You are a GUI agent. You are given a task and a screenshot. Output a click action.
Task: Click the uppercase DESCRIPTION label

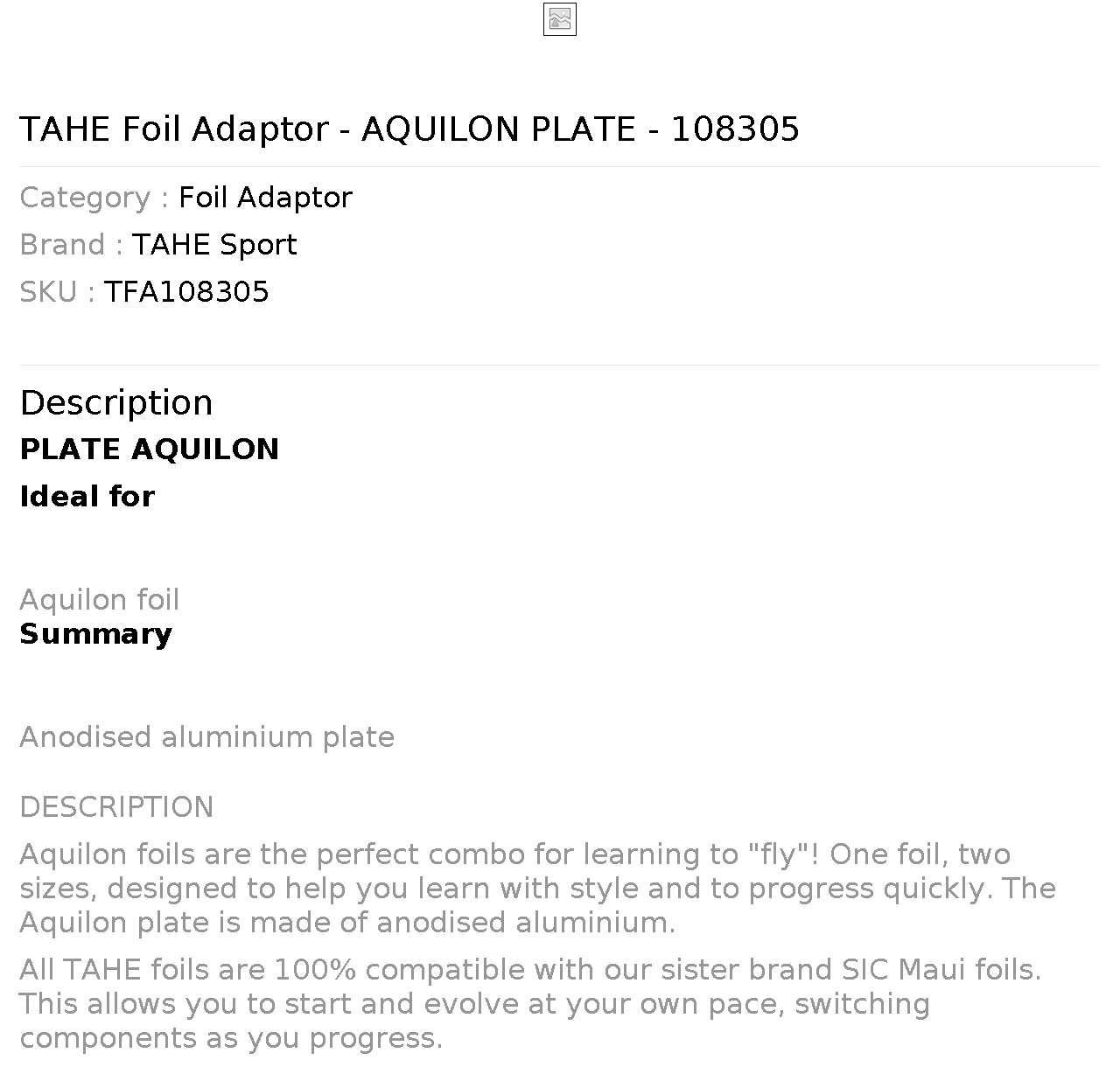tap(116, 807)
